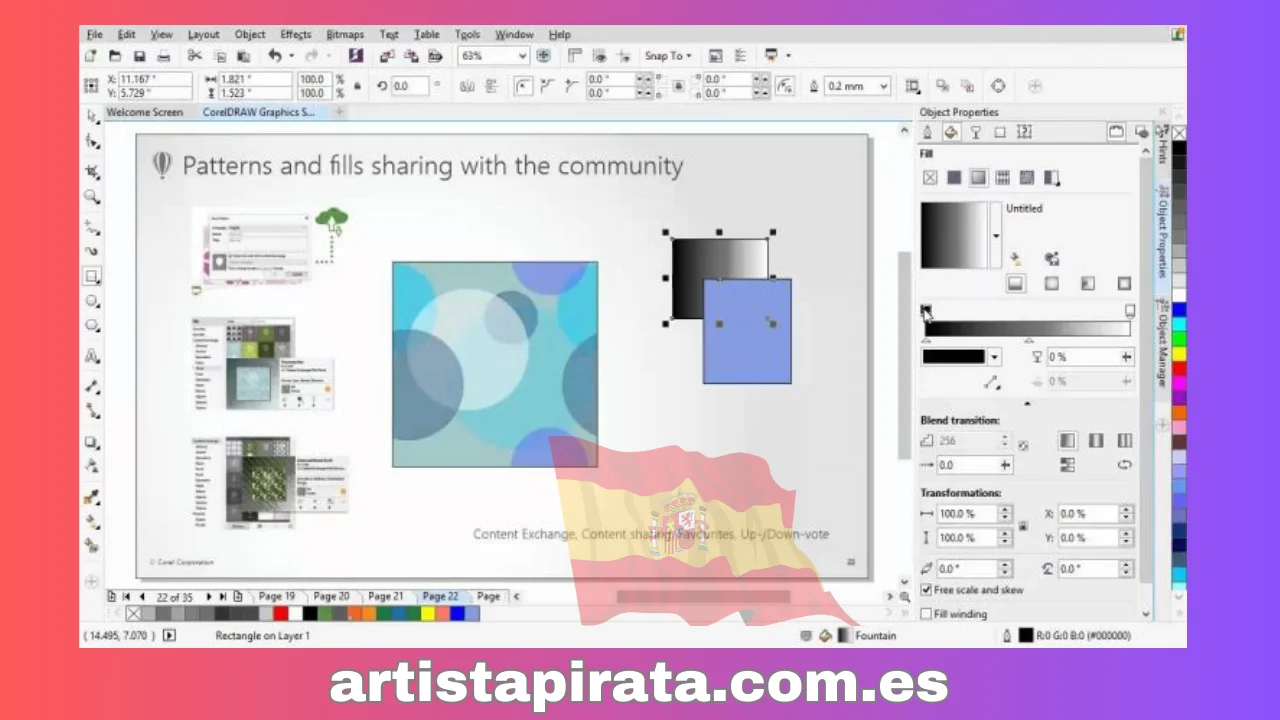Screen dimensions: 1280x720
Task: Open the outline width 0.2 mm dropdown
Action: pyautogui.click(x=883, y=87)
